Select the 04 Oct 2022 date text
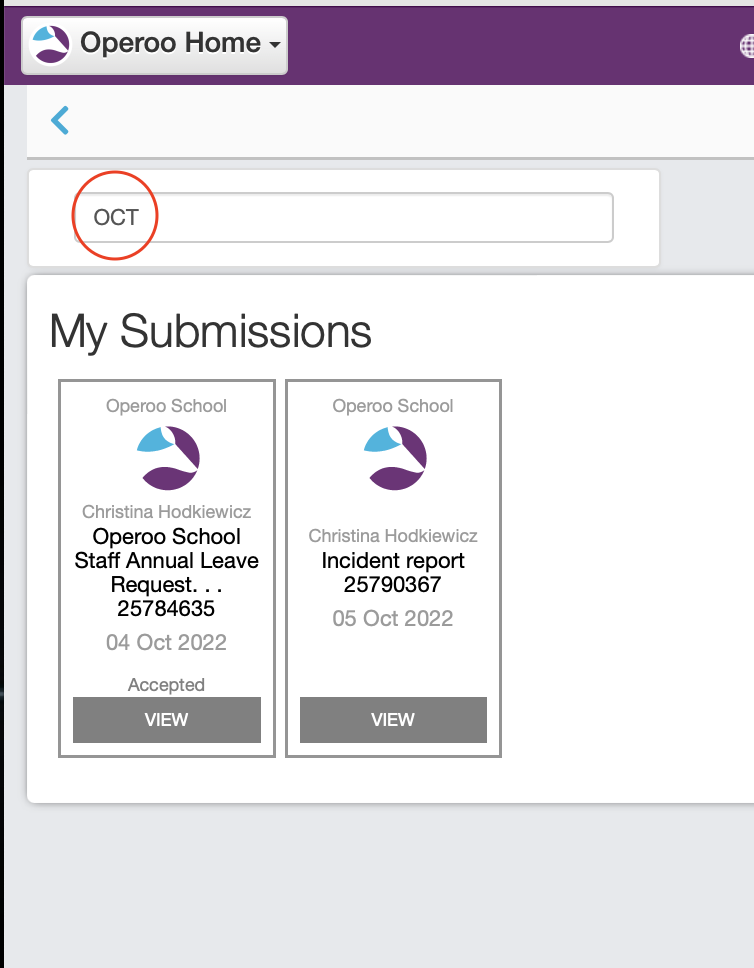The height and width of the screenshot is (968, 754). pyautogui.click(x=167, y=642)
